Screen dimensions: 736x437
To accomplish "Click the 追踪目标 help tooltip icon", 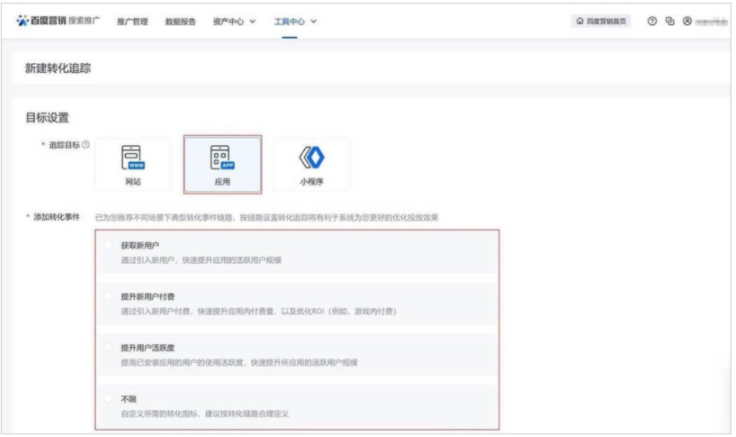I will pyautogui.click(x=86, y=145).
